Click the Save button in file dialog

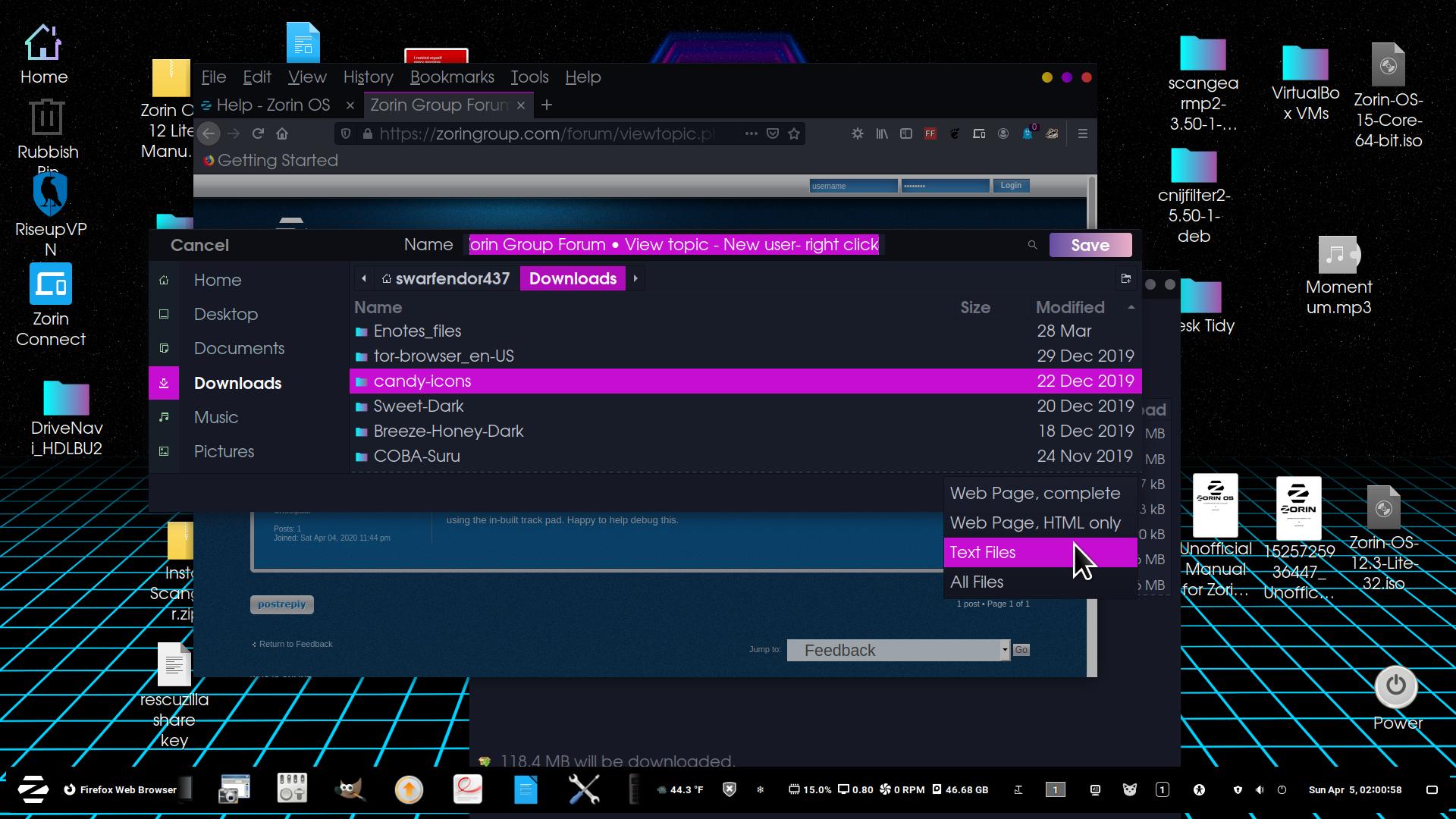tap(1090, 245)
